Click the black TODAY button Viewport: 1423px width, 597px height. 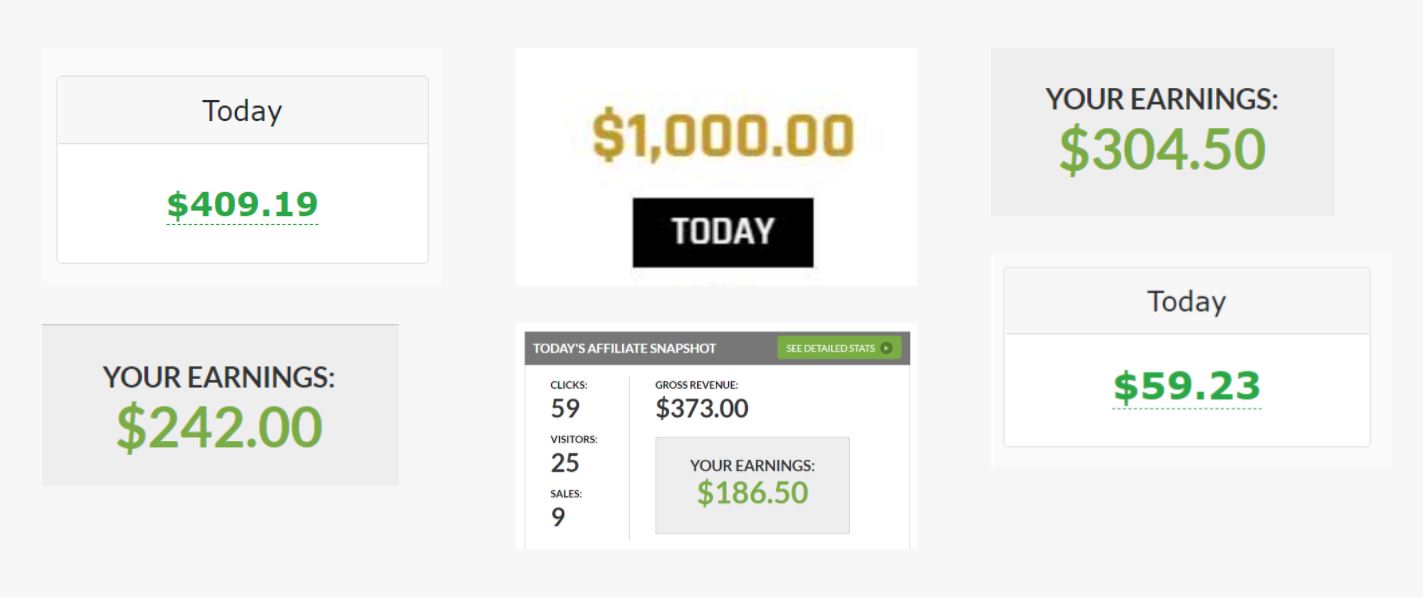[723, 232]
